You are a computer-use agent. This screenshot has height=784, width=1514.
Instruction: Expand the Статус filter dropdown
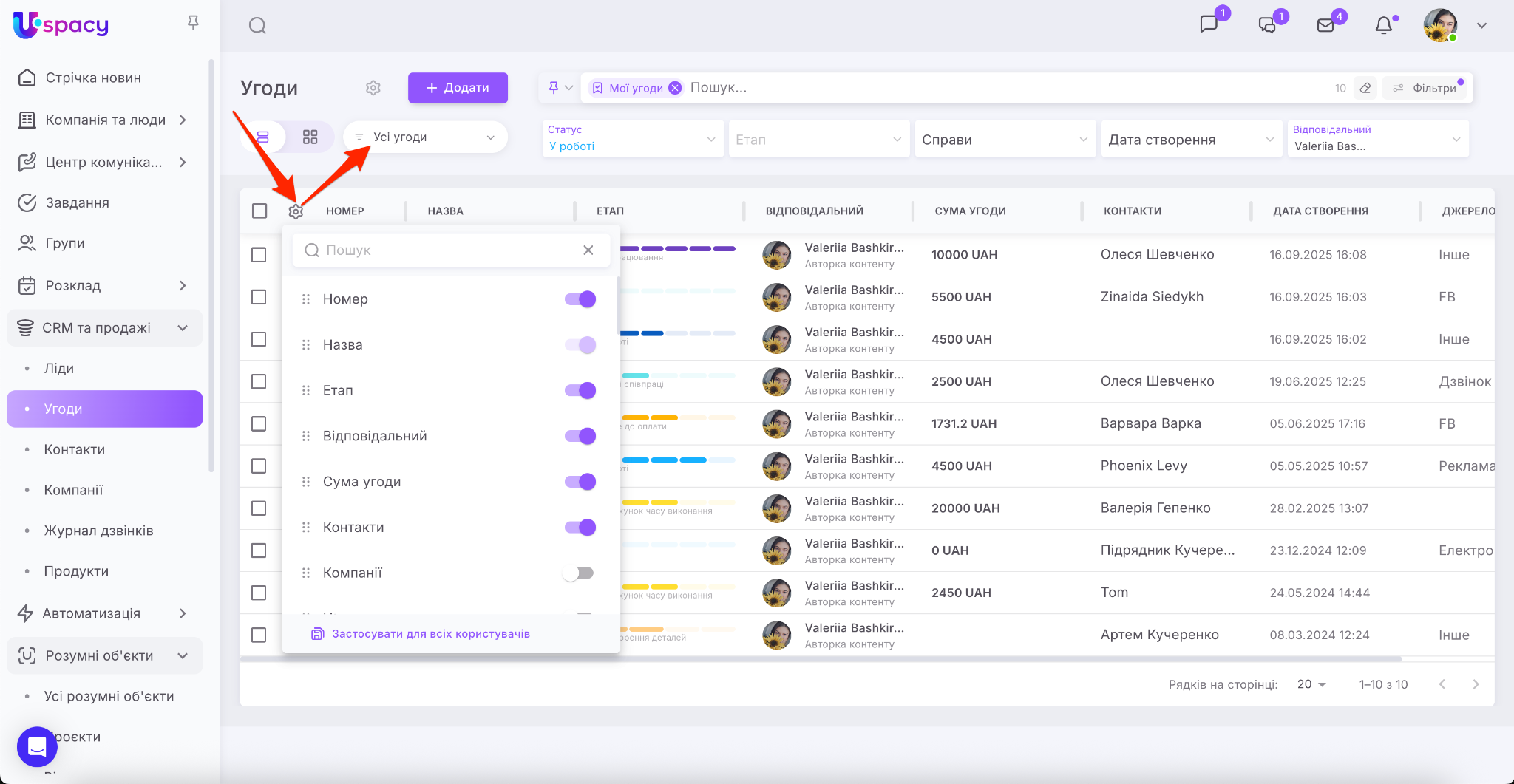click(x=632, y=139)
